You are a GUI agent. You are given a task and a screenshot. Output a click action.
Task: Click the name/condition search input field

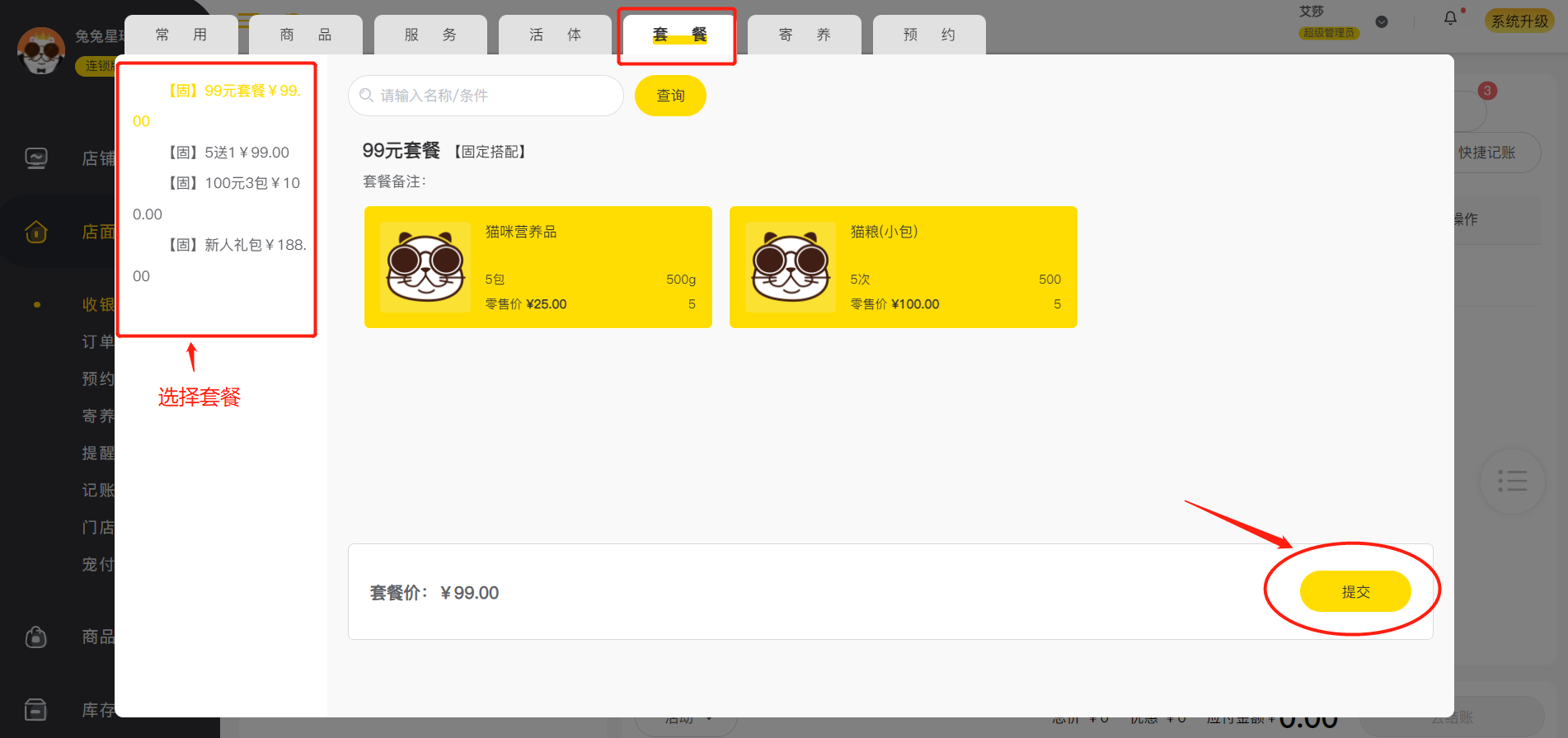pyautogui.click(x=486, y=96)
